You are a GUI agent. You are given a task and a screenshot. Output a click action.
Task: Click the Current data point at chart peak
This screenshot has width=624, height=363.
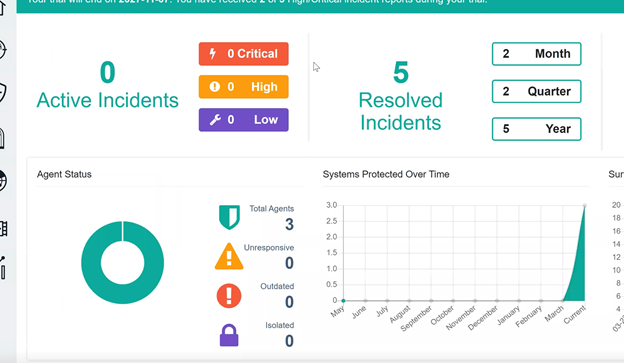coord(585,205)
